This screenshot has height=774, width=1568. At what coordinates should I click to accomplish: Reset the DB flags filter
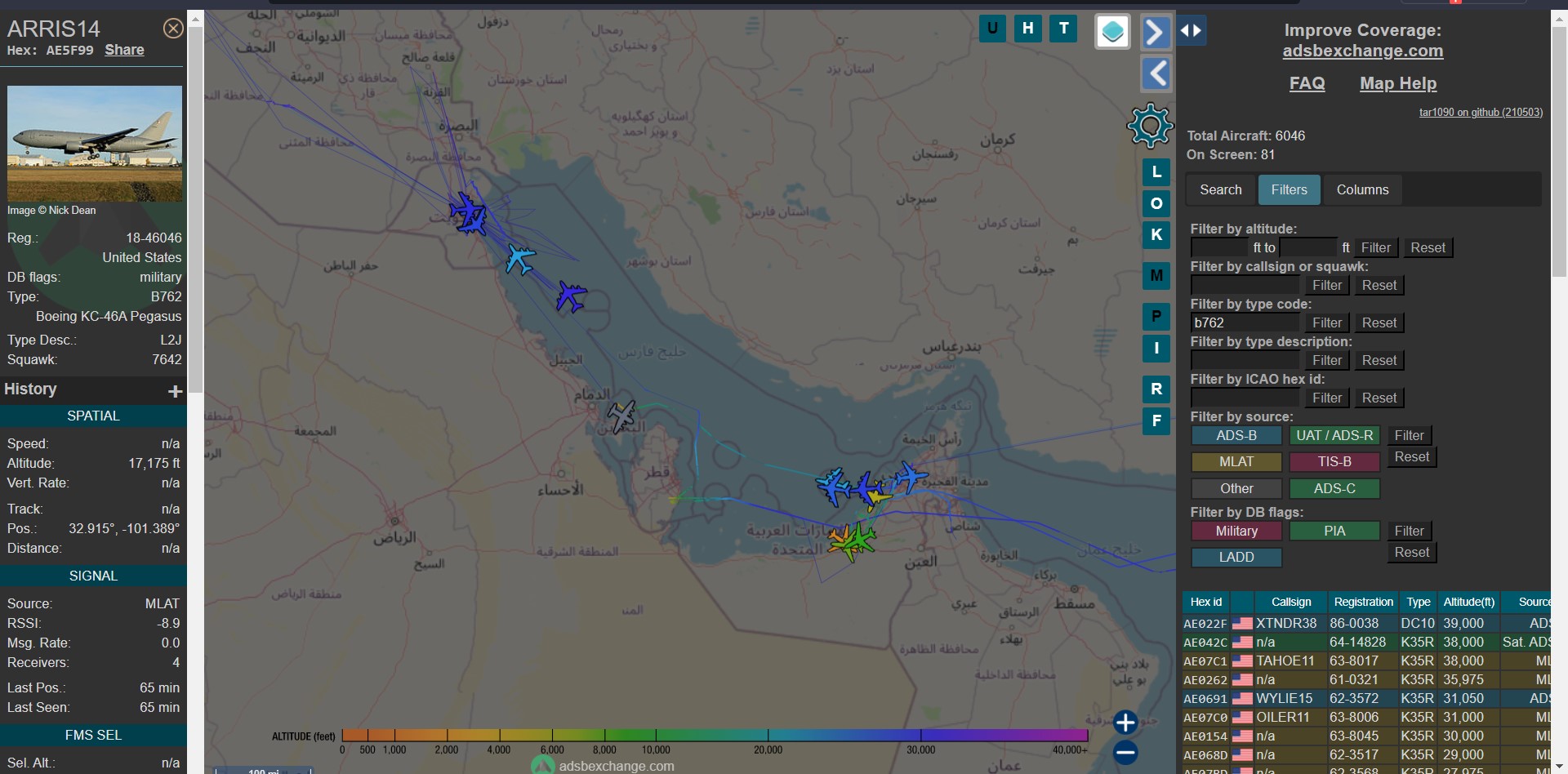tap(1411, 553)
